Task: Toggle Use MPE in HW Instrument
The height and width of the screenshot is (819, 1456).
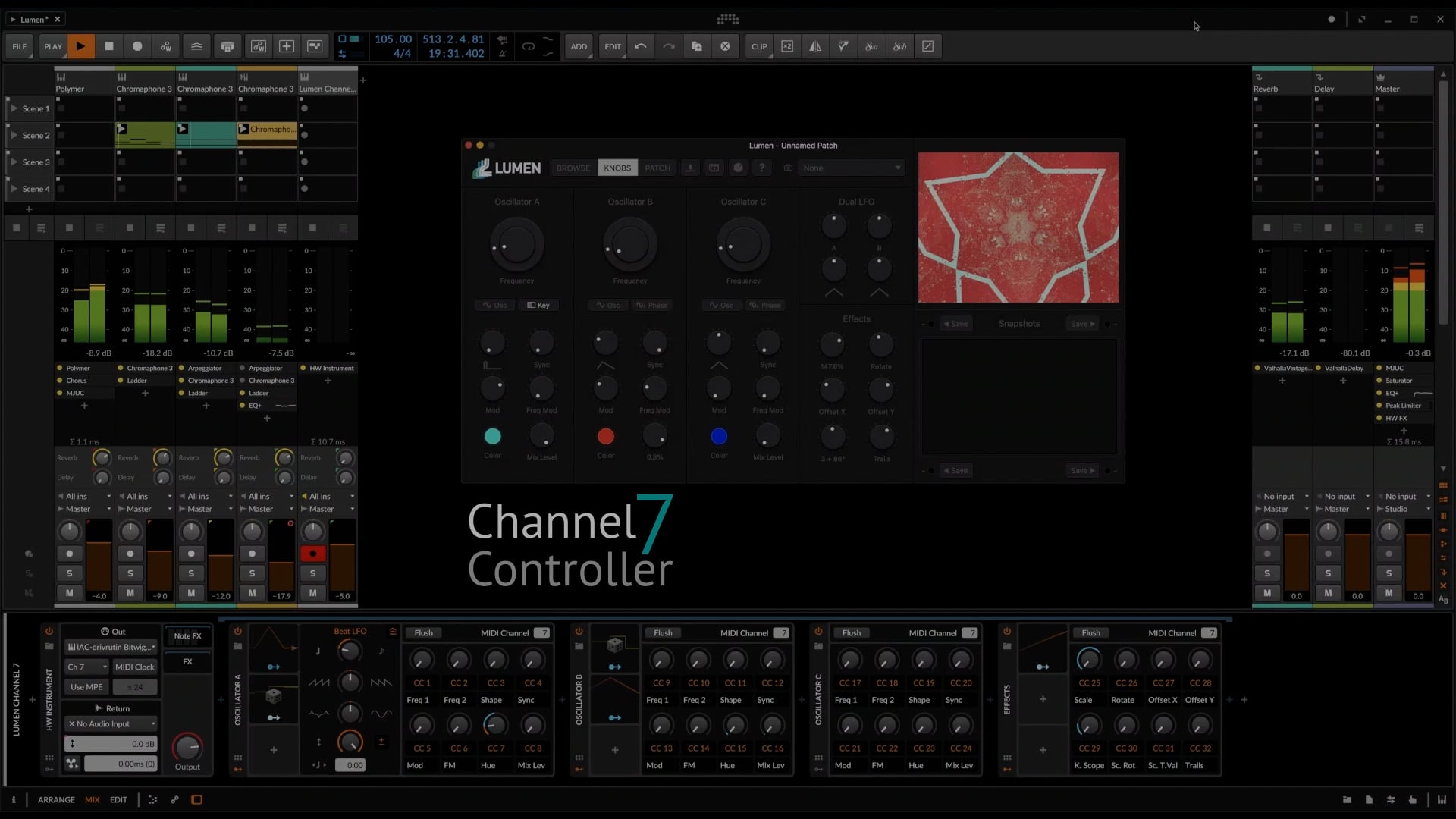Action: (86, 687)
